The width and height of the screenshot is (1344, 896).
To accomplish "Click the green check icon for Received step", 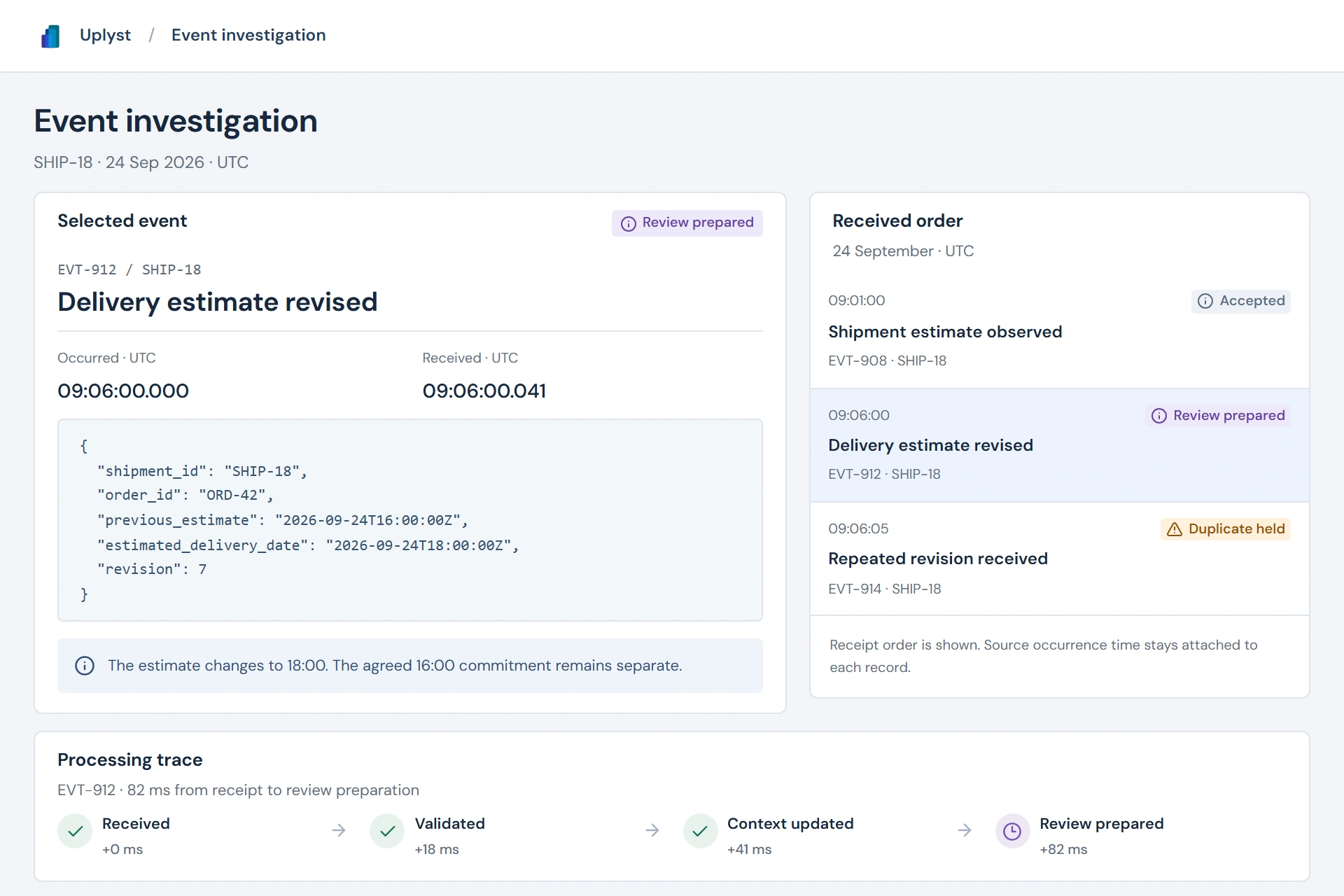I will click(x=75, y=831).
